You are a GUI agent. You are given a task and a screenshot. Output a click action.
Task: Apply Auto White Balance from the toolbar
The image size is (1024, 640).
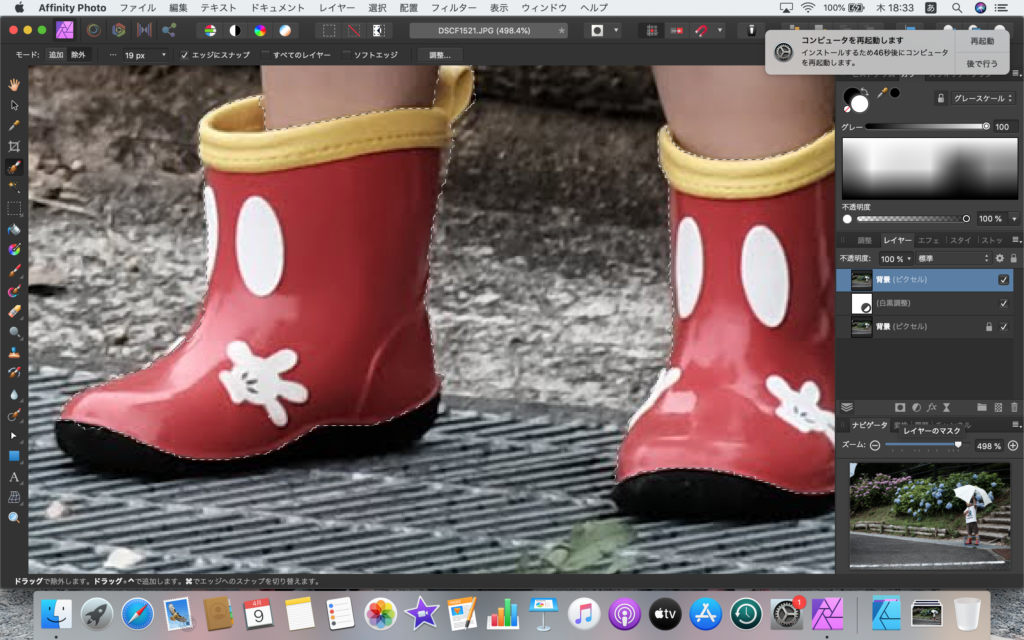click(x=285, y=31)
